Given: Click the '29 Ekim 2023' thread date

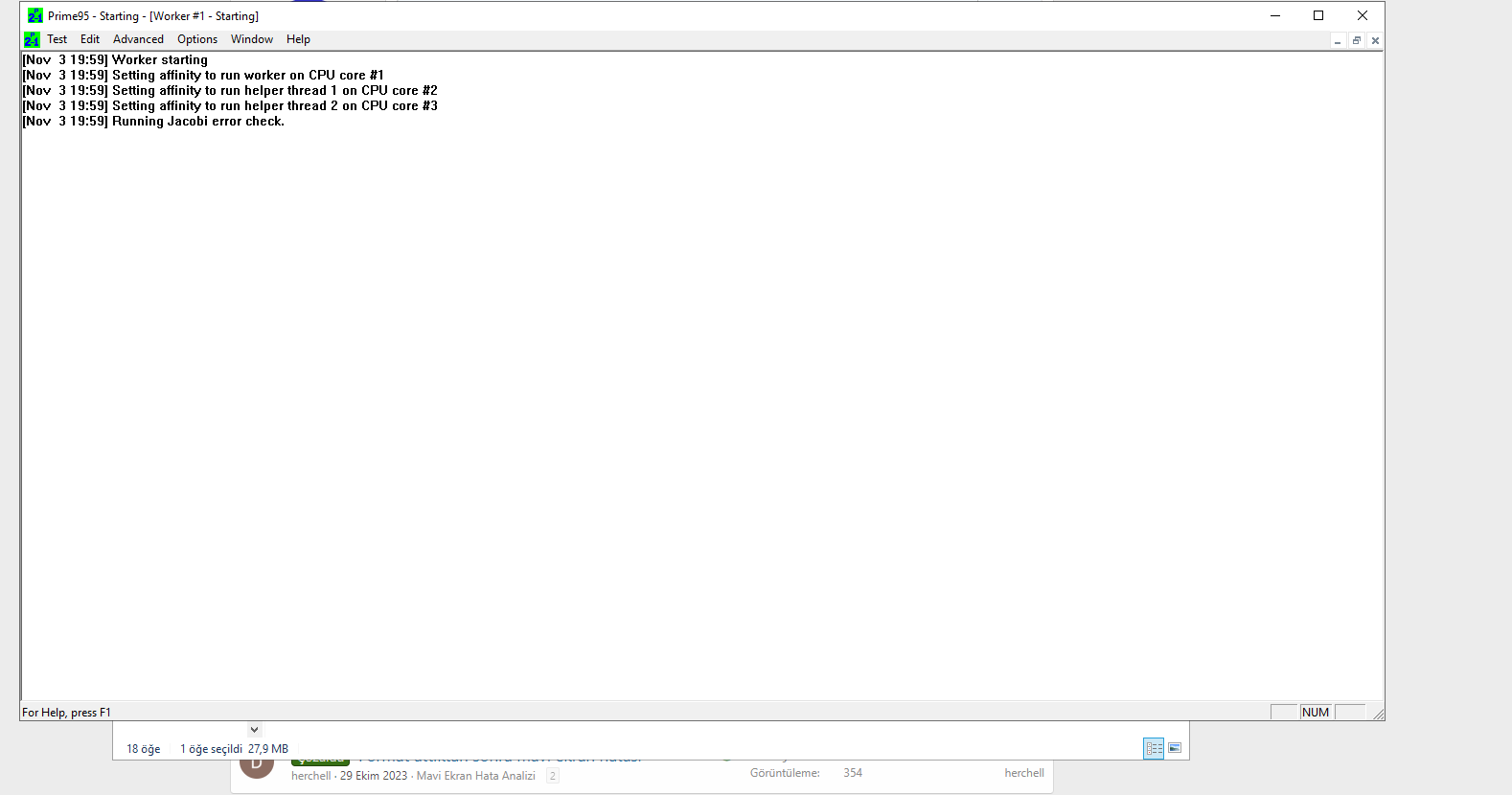Looking at the screenshot, I should click(374, 776).
